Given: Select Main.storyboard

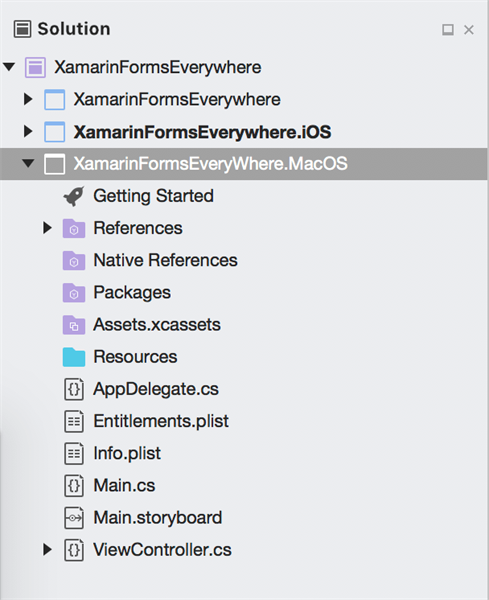Looking at the screenshot, I should tap(158, 518).
